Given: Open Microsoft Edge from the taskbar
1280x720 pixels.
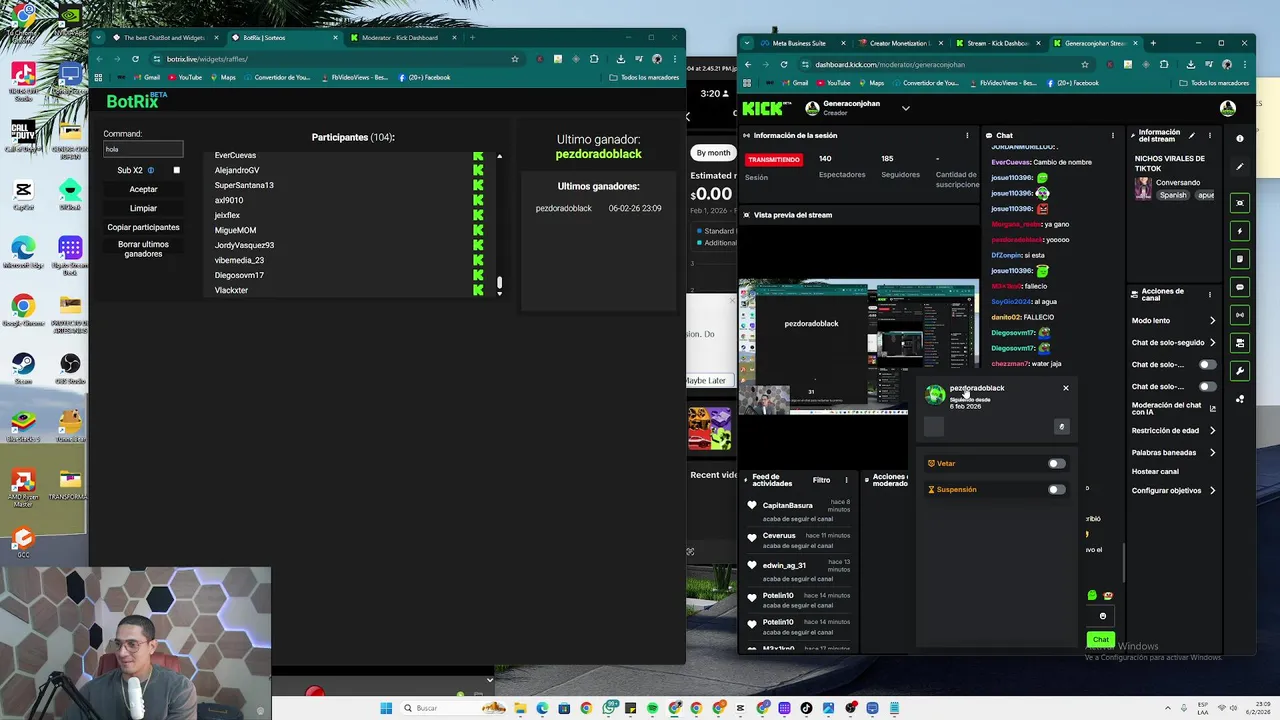Looking at the screenshot, I should click(x=542, y=708).
